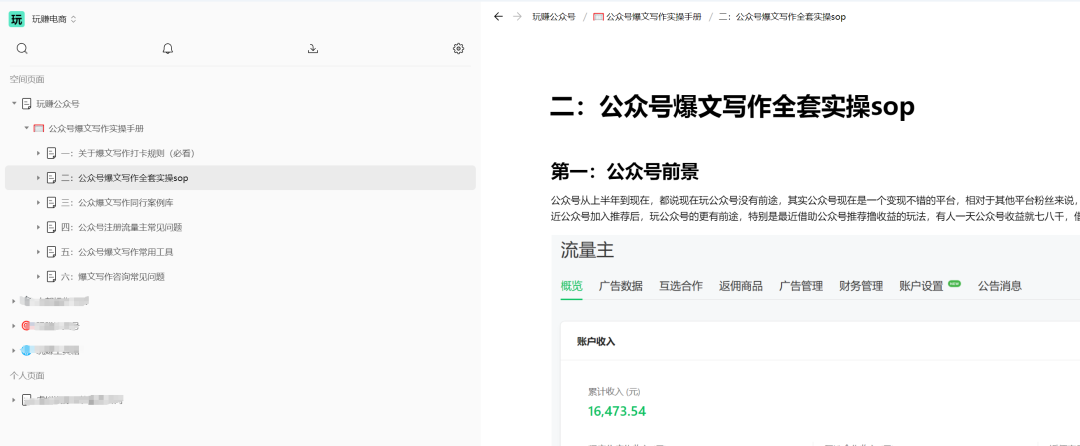This screenshot has width=1080, height=446.
Task: Open the notifications bell icon
Action: click(x=168, y=48)
